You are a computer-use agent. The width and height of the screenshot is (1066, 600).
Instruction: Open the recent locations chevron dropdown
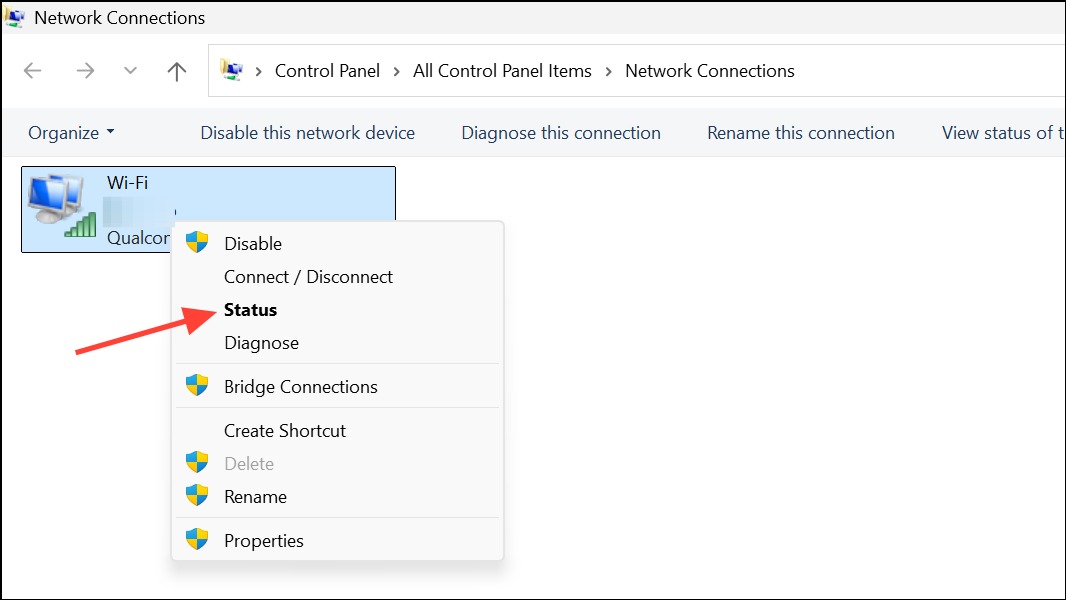tap(131, 71)
